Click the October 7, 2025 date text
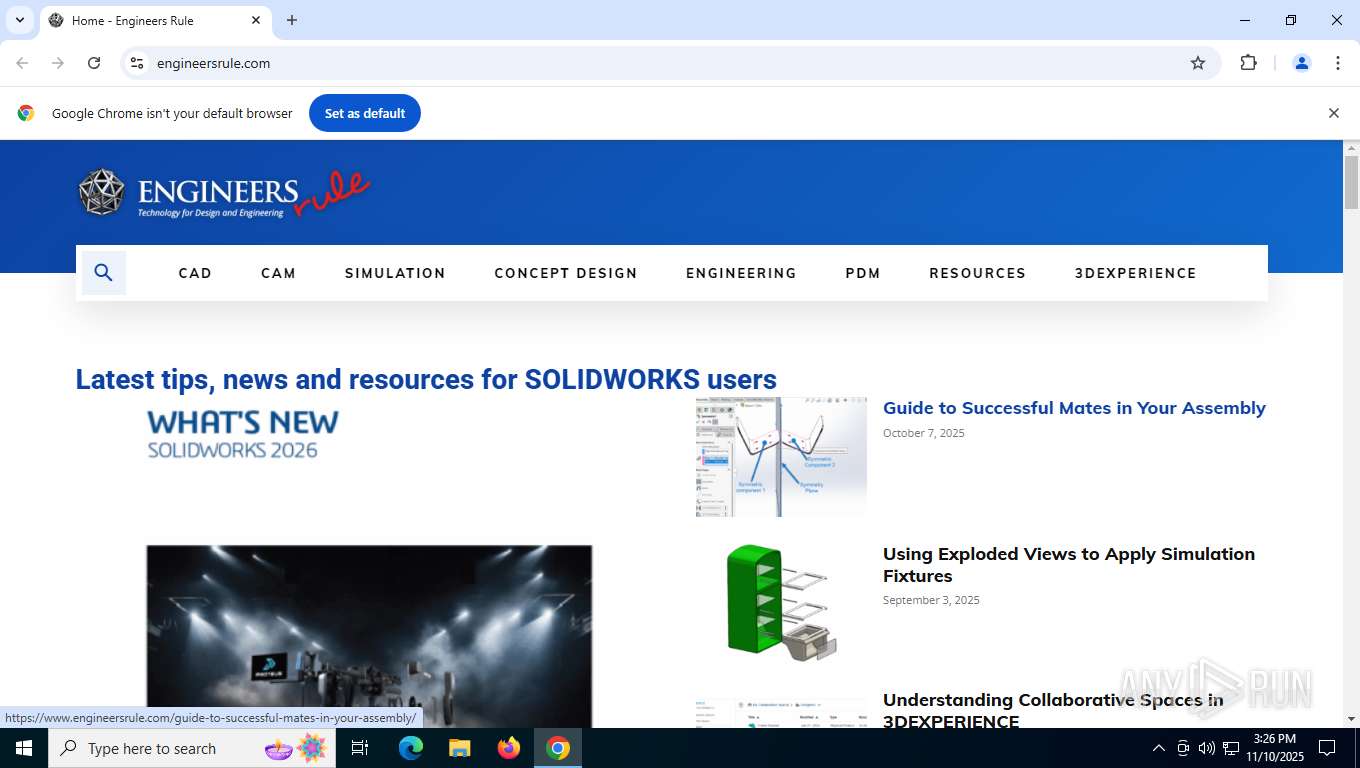The image size is (1360, 768). coord(924,433)
